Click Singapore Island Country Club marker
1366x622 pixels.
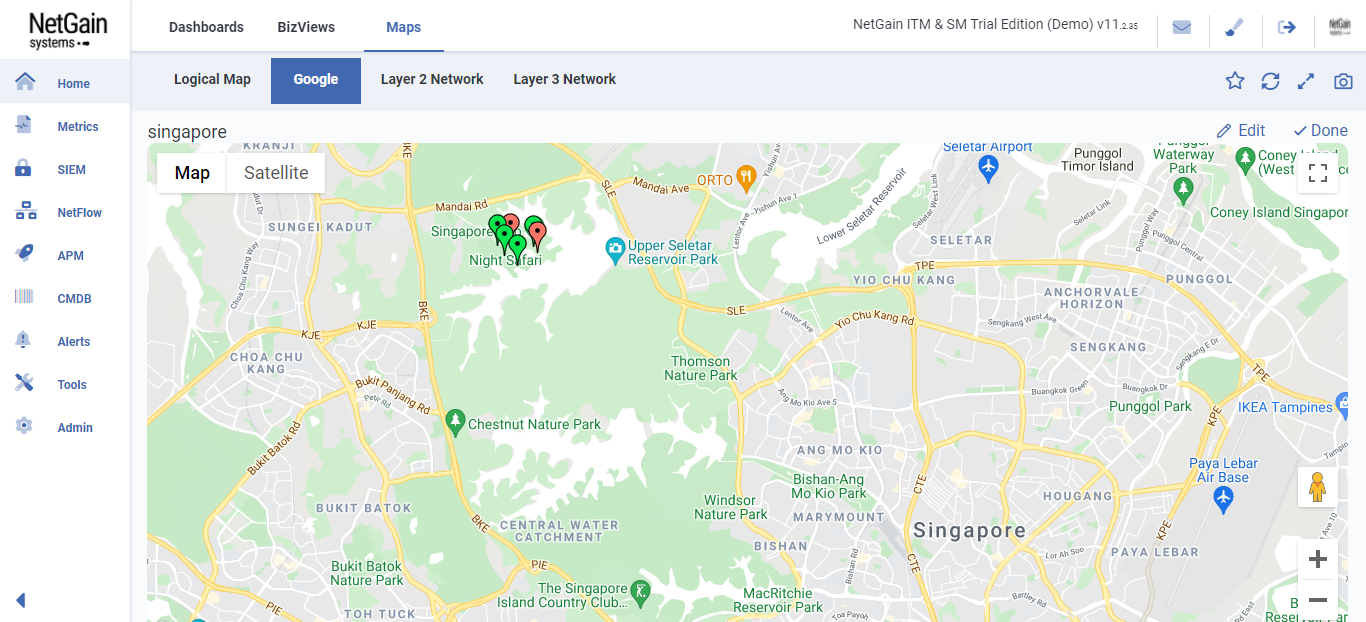point(640,592)
